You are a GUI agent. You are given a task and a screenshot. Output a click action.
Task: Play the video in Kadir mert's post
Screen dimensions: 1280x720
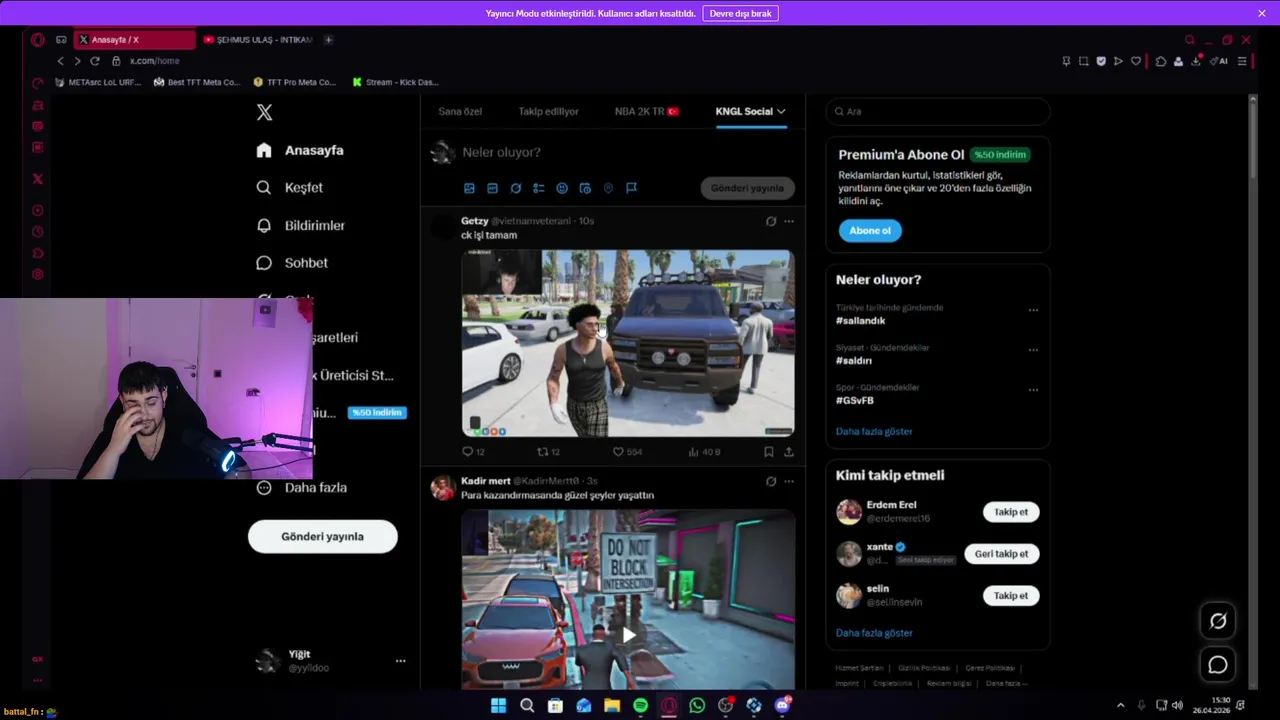point(628,634)
